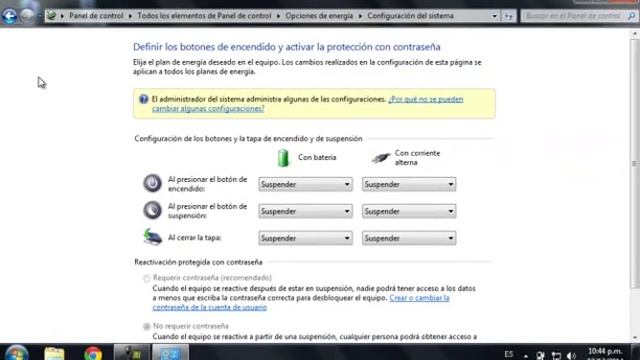Viewport: 640px width, 360px height.
Task: Go to 'Todos los elementos de Panel de control'
Action: [204, 16]
